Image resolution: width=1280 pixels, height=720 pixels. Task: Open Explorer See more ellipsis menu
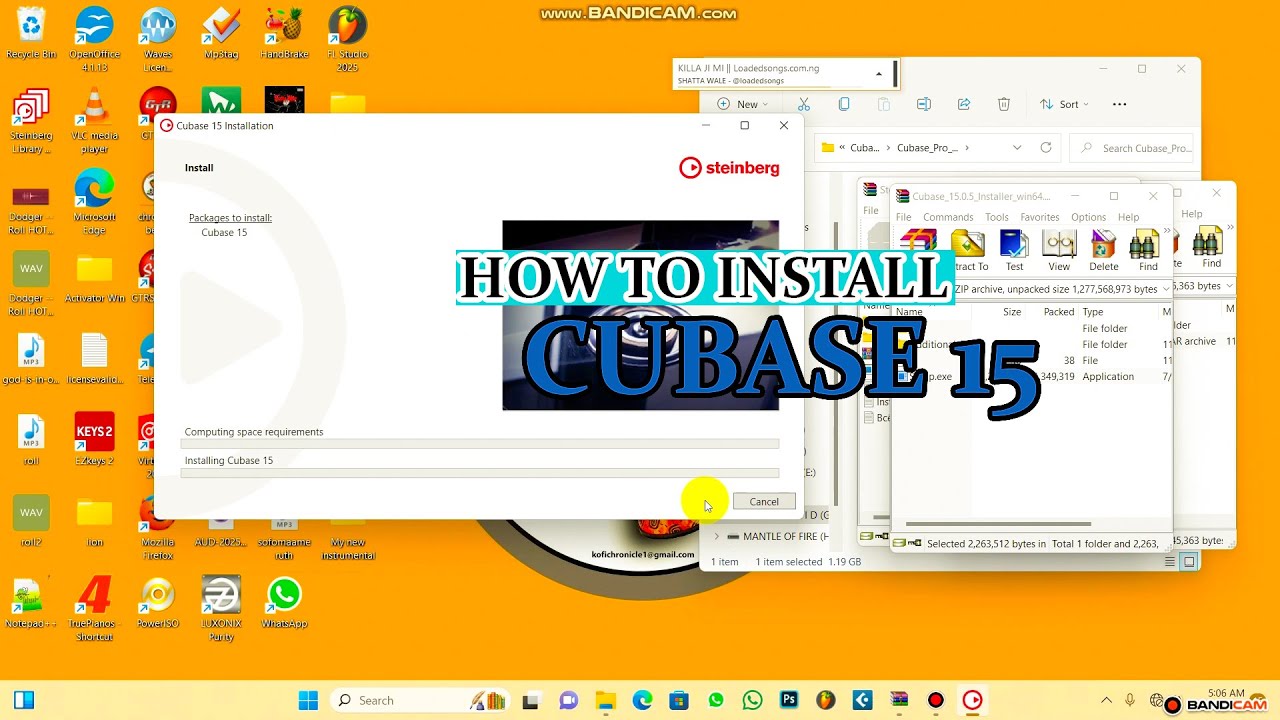pos(1119,104)
